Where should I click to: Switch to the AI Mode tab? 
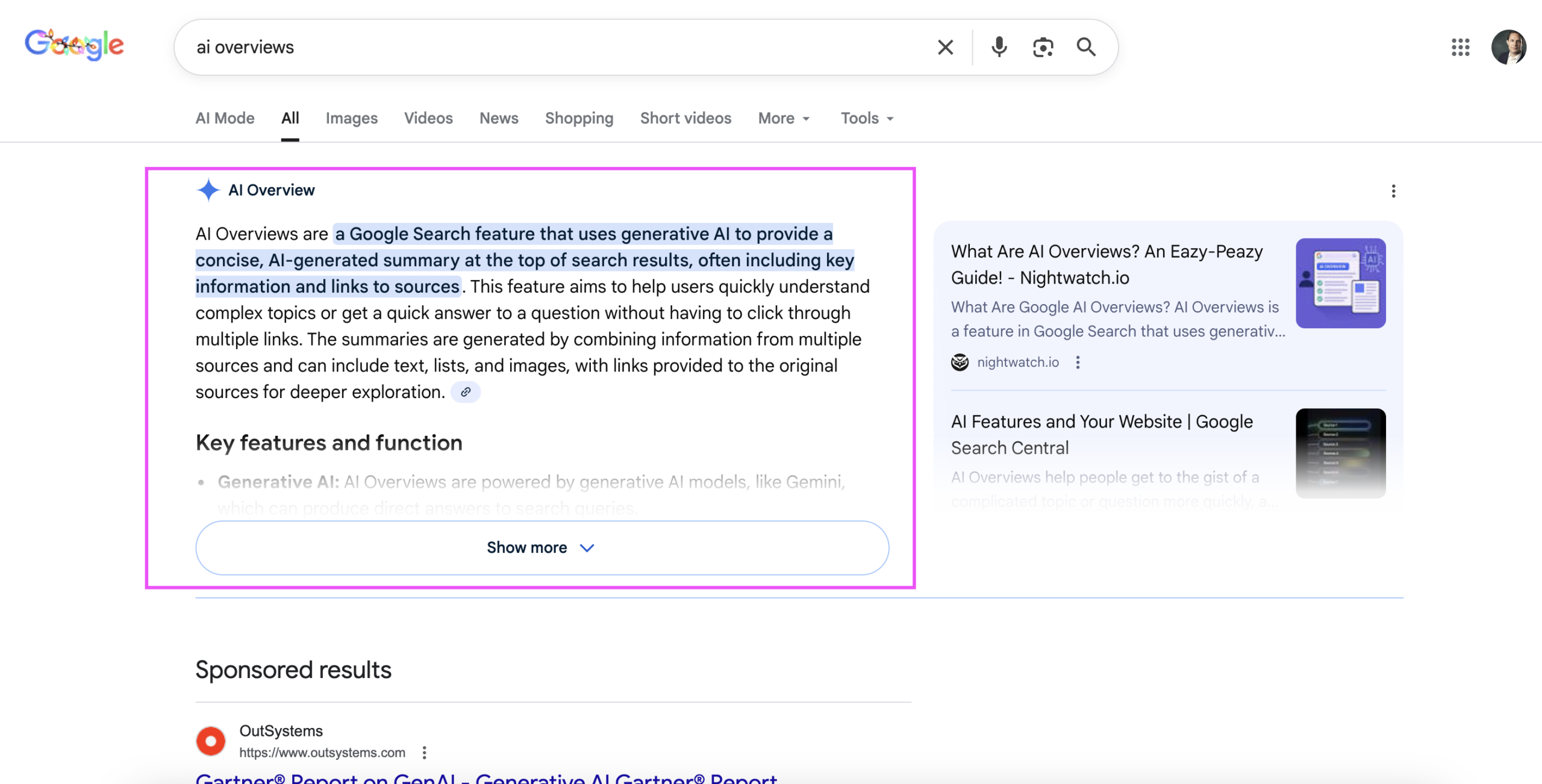(x=225, y=118)
